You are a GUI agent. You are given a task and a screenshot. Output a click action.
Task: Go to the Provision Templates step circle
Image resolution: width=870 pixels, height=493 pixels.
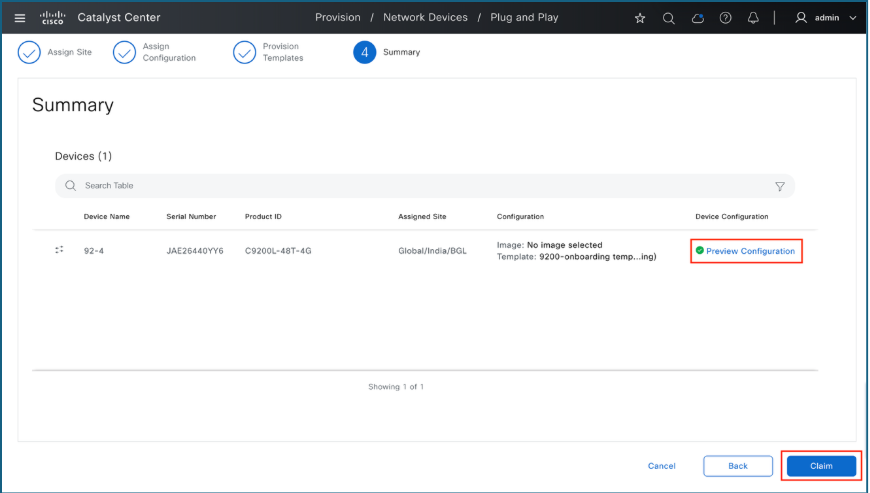click(244, 52)
